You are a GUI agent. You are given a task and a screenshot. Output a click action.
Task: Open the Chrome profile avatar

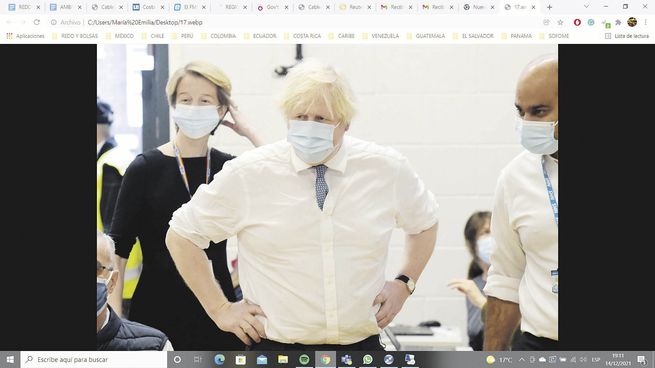click(632, 22)
